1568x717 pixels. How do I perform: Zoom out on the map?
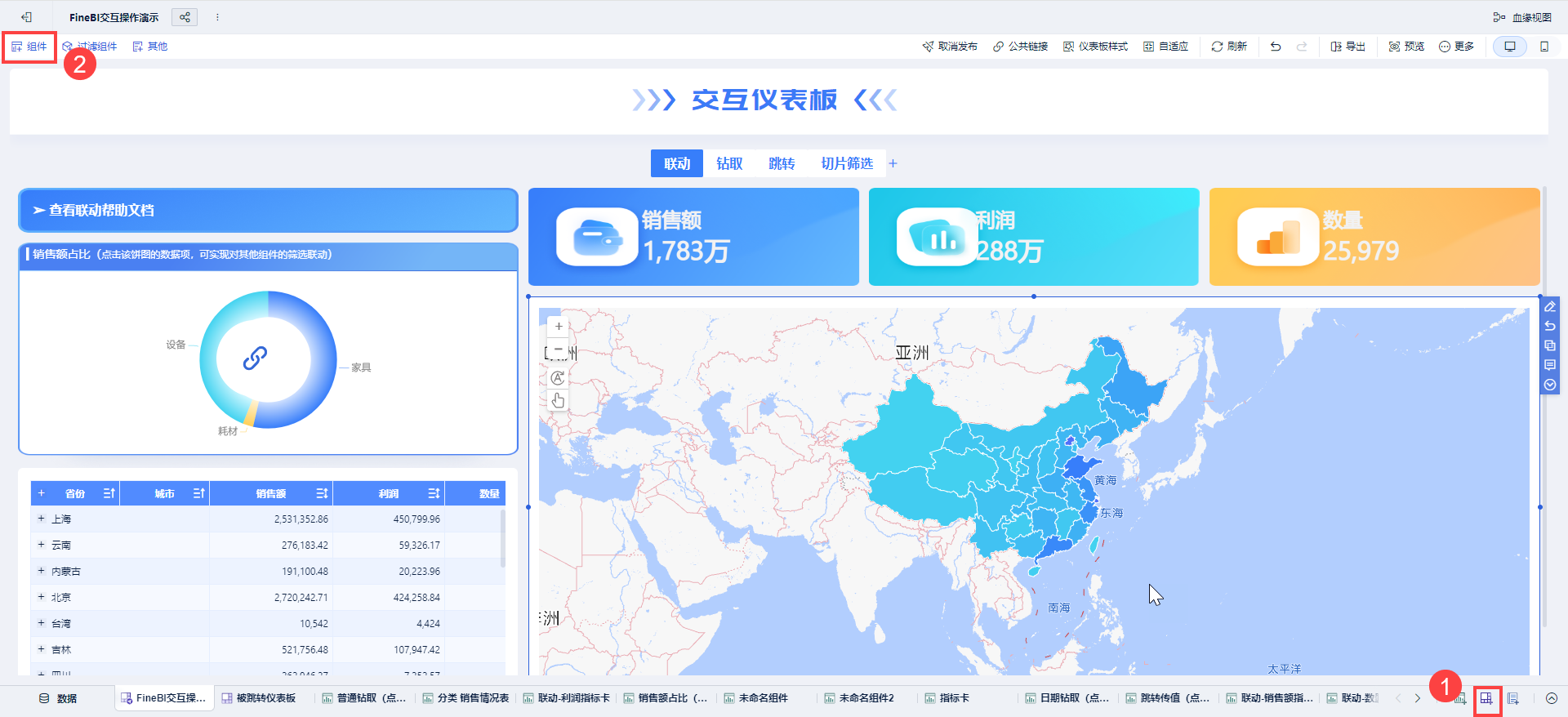559,349
